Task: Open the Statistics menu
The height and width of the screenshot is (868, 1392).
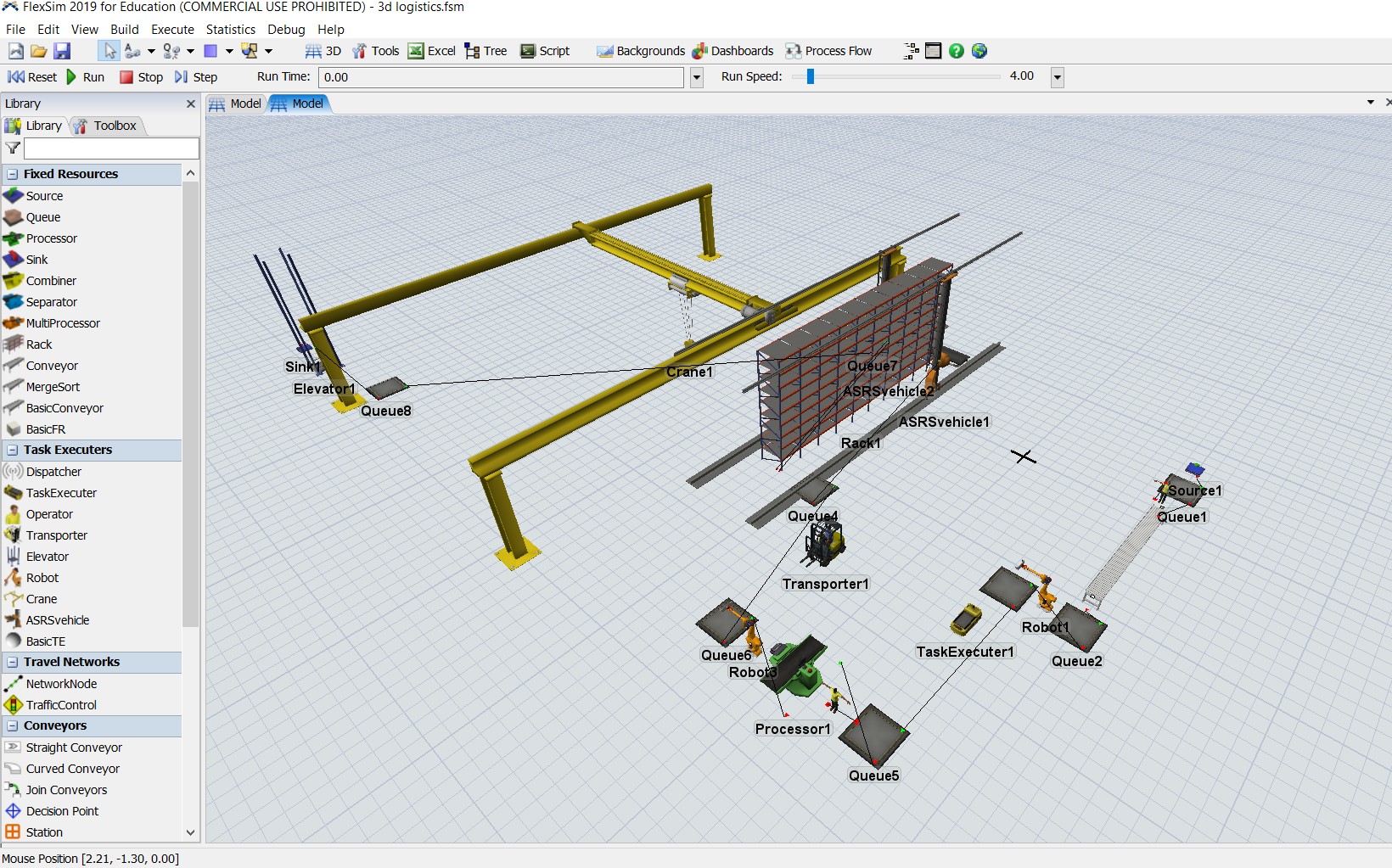Action: click(x=230, y=29)
